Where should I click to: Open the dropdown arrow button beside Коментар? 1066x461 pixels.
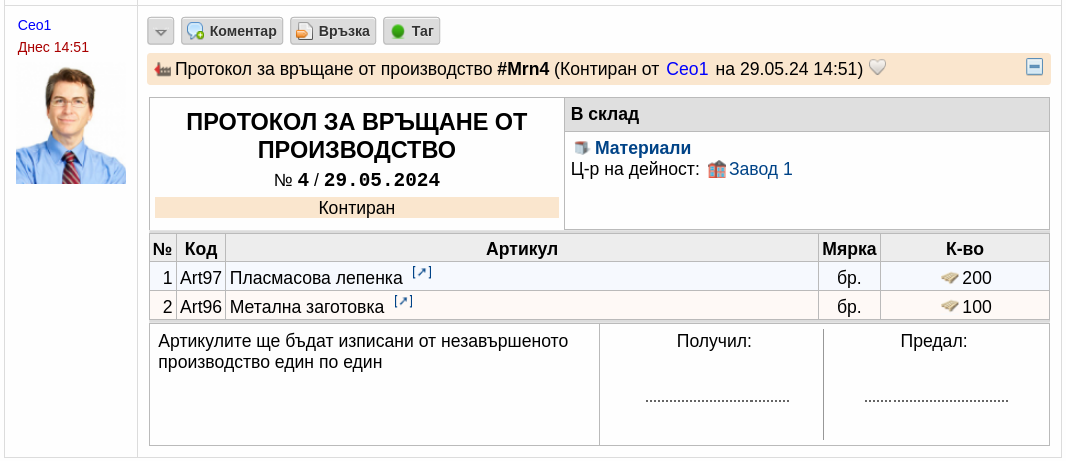pos(160,31)
